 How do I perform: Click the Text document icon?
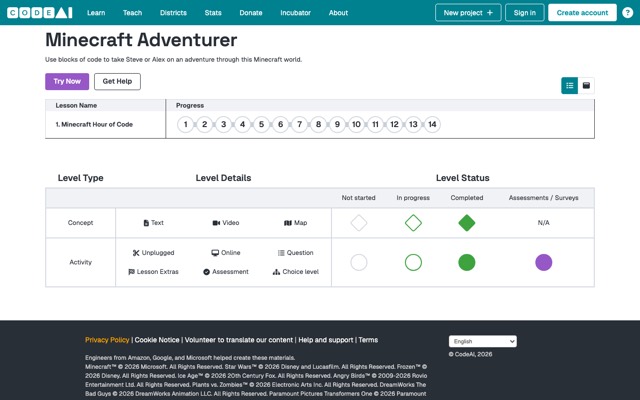pos(146,223)
